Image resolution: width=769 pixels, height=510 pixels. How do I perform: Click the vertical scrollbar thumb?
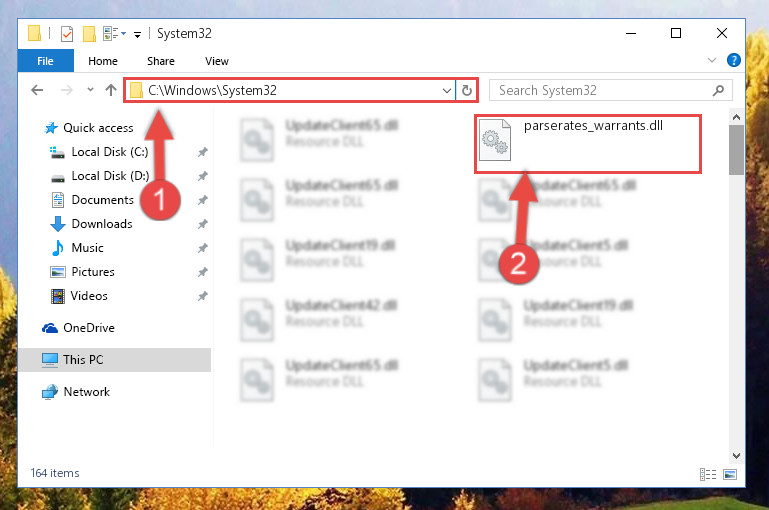click(x=736, y=150)
